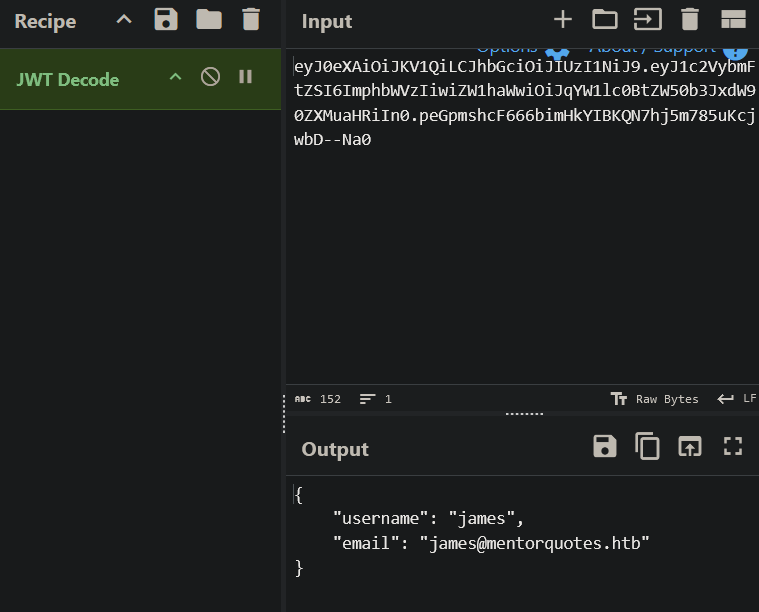The height and width of the screenshot is (612, 759).
Task: Save output to file
Action: tap(605, 446)
